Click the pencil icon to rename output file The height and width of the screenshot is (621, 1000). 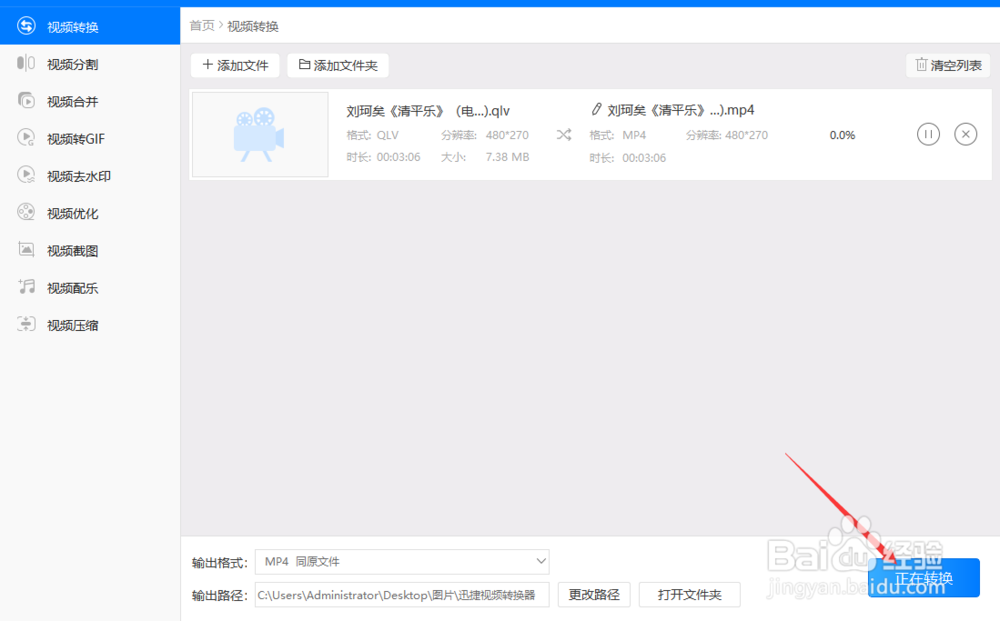[597, 109]
